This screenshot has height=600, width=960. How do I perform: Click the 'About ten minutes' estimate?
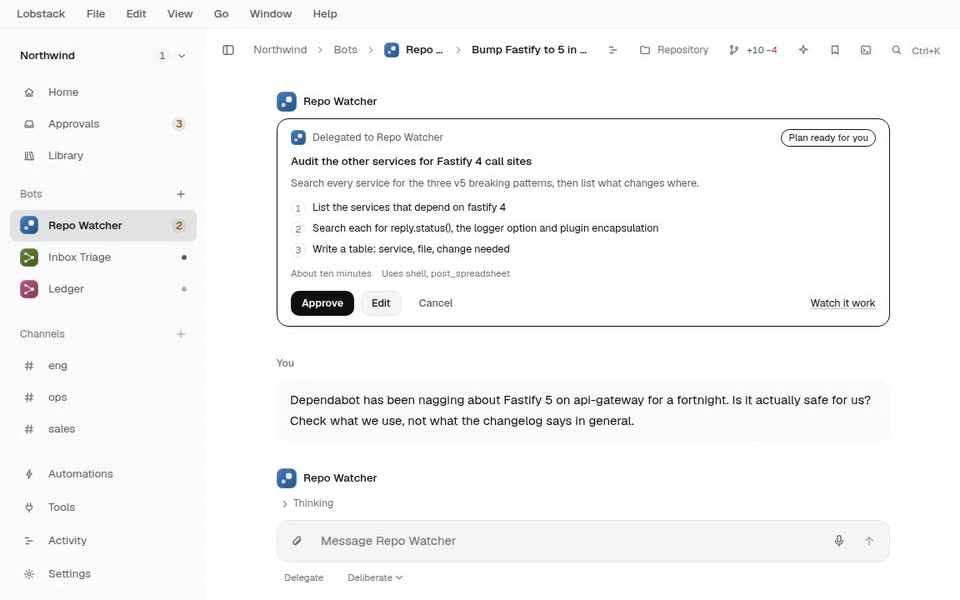[x=331, y=274]
